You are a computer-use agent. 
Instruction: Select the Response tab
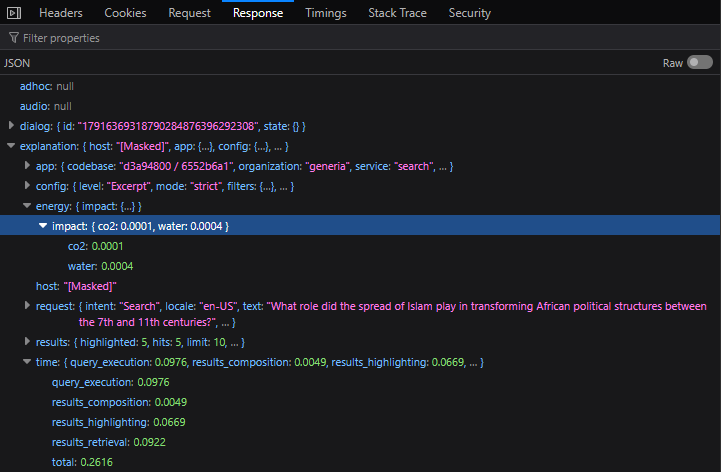pos(258,13)
